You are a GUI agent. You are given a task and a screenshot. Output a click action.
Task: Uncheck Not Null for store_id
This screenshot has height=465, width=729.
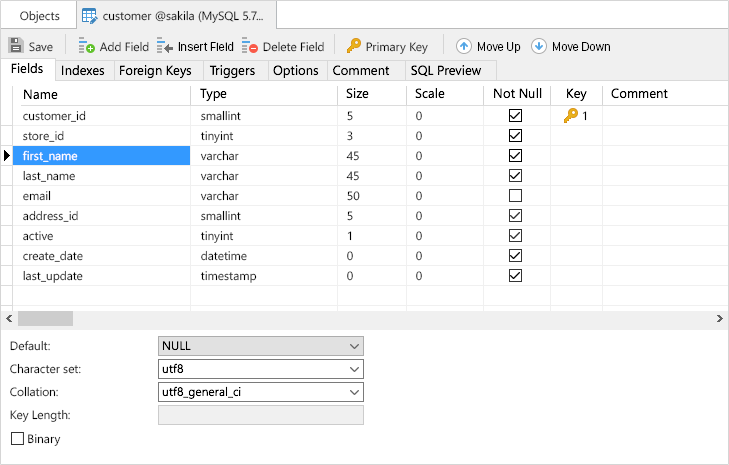coord(516,136)
